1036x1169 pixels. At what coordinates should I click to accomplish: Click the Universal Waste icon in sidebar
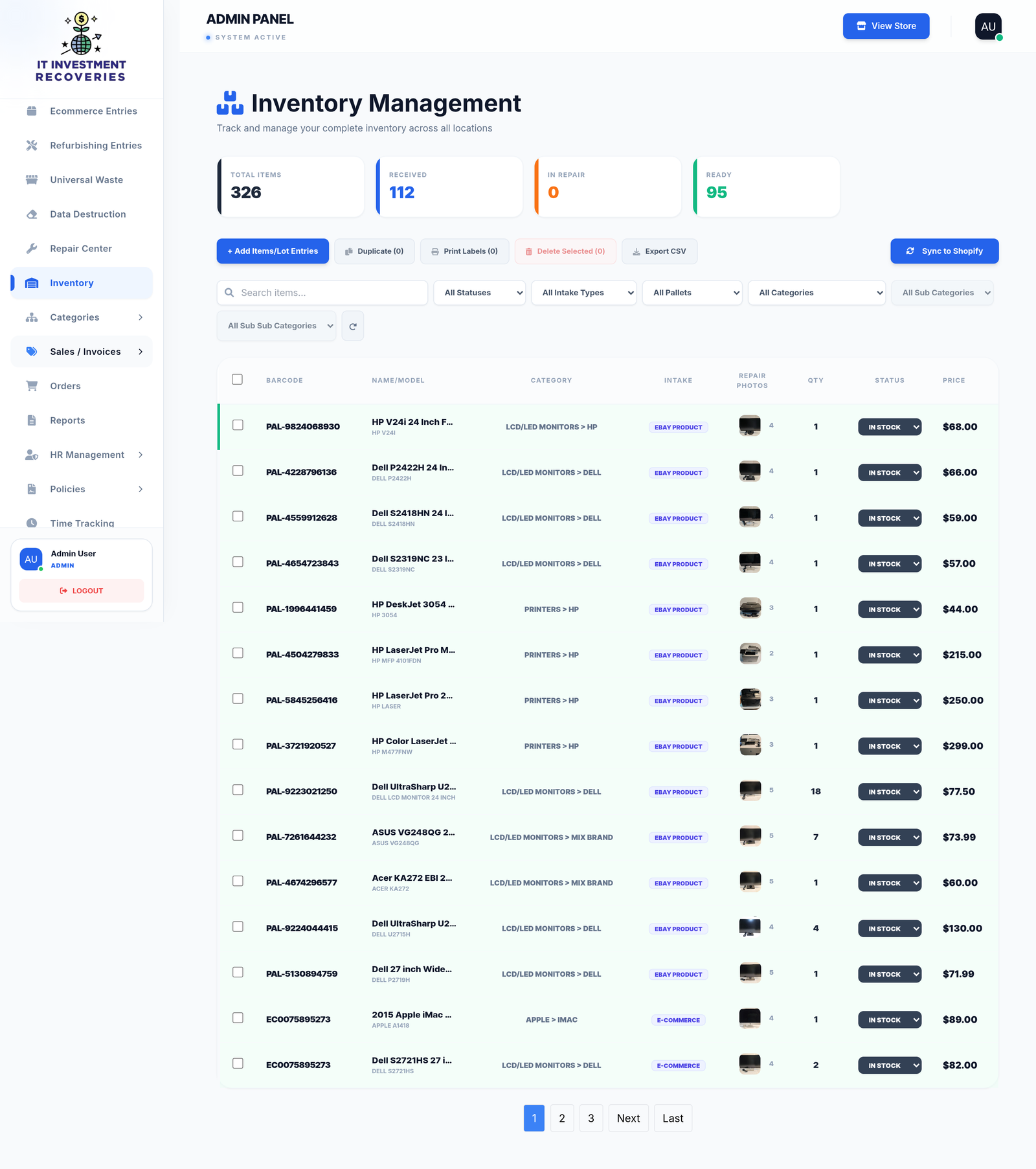32,180
